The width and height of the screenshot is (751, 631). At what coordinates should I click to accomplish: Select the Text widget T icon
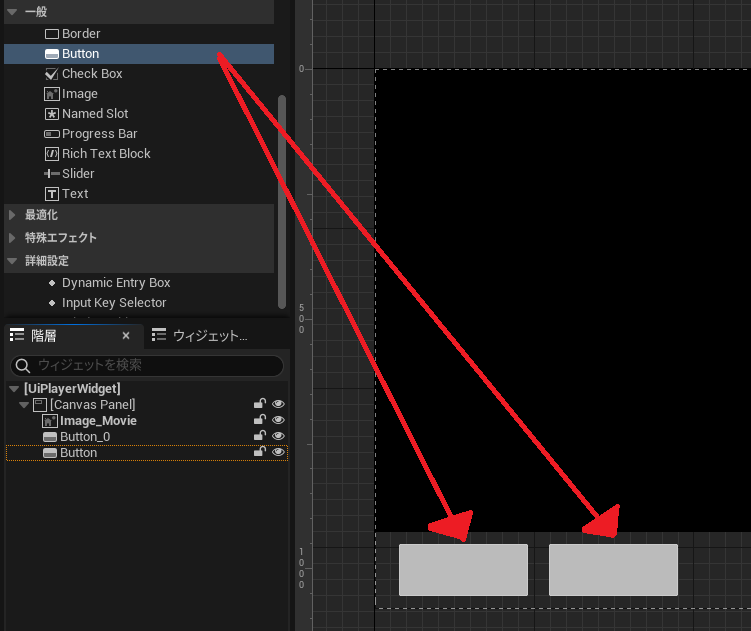coord(51,194)
